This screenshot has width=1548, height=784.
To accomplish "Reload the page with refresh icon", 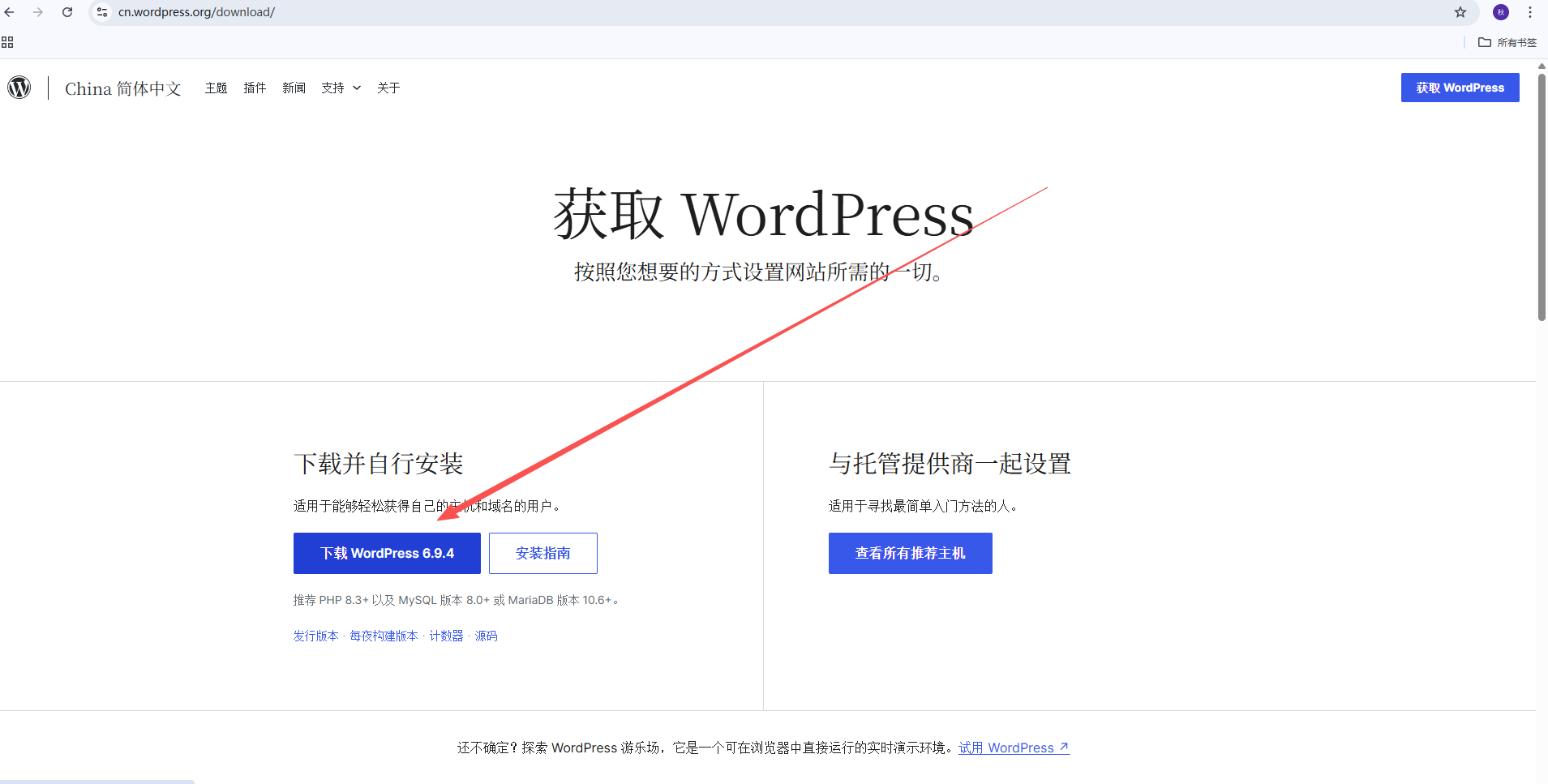I will pos(67,12).
